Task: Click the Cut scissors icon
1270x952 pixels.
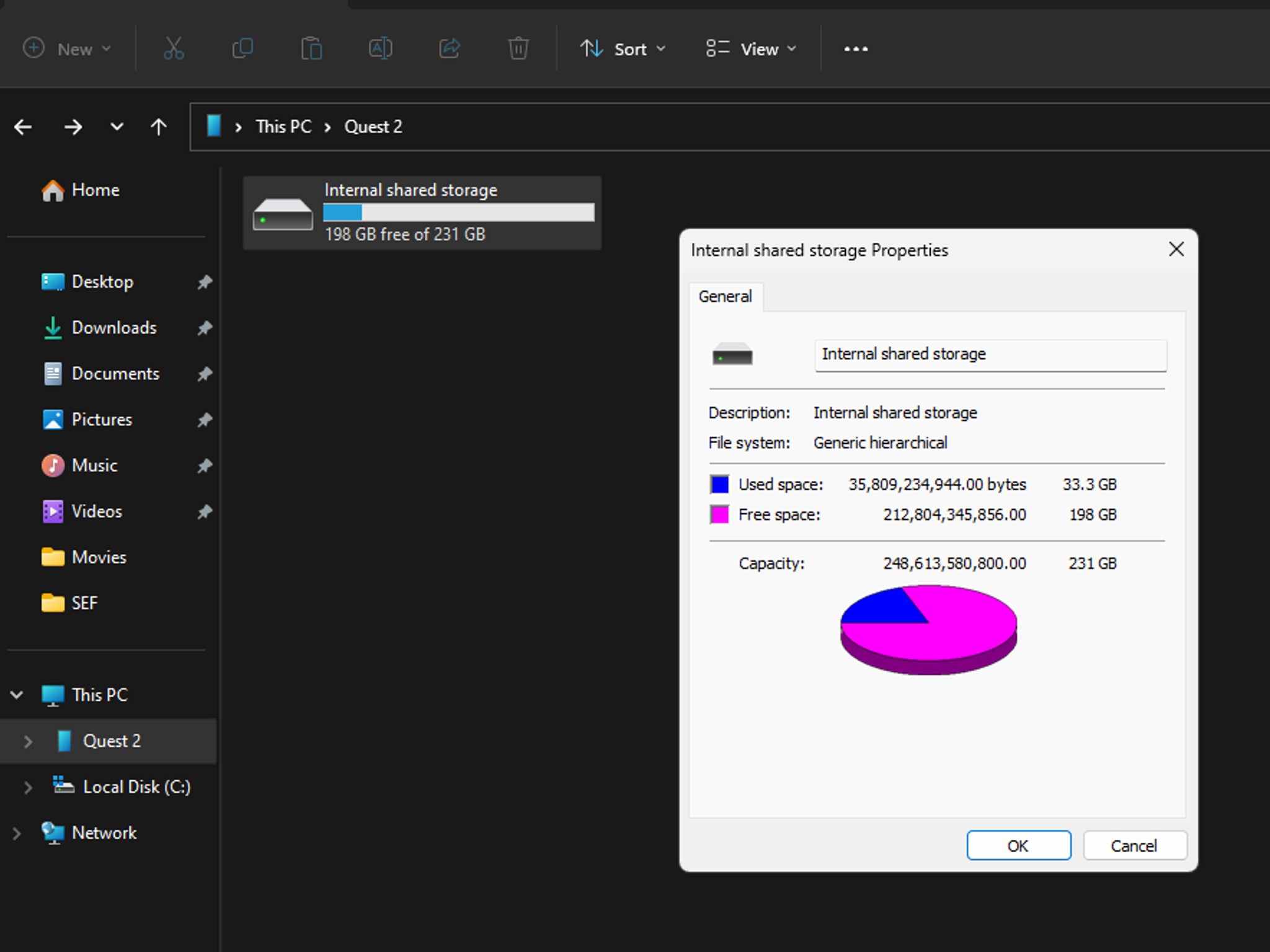Action: coord(173,48)
